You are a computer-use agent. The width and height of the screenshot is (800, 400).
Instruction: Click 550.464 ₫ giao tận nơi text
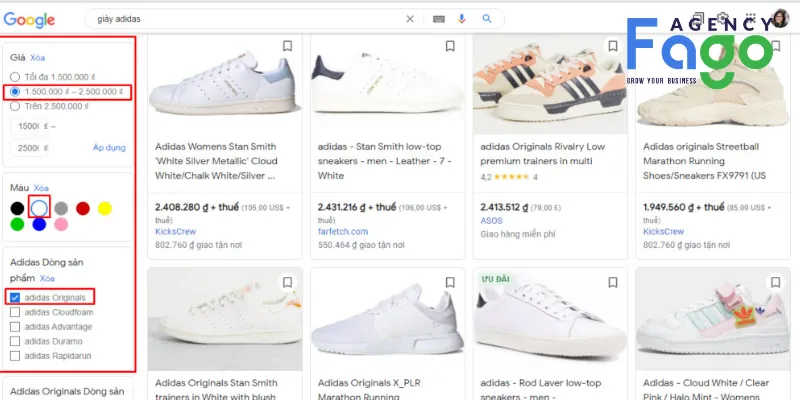click(361, 245)
